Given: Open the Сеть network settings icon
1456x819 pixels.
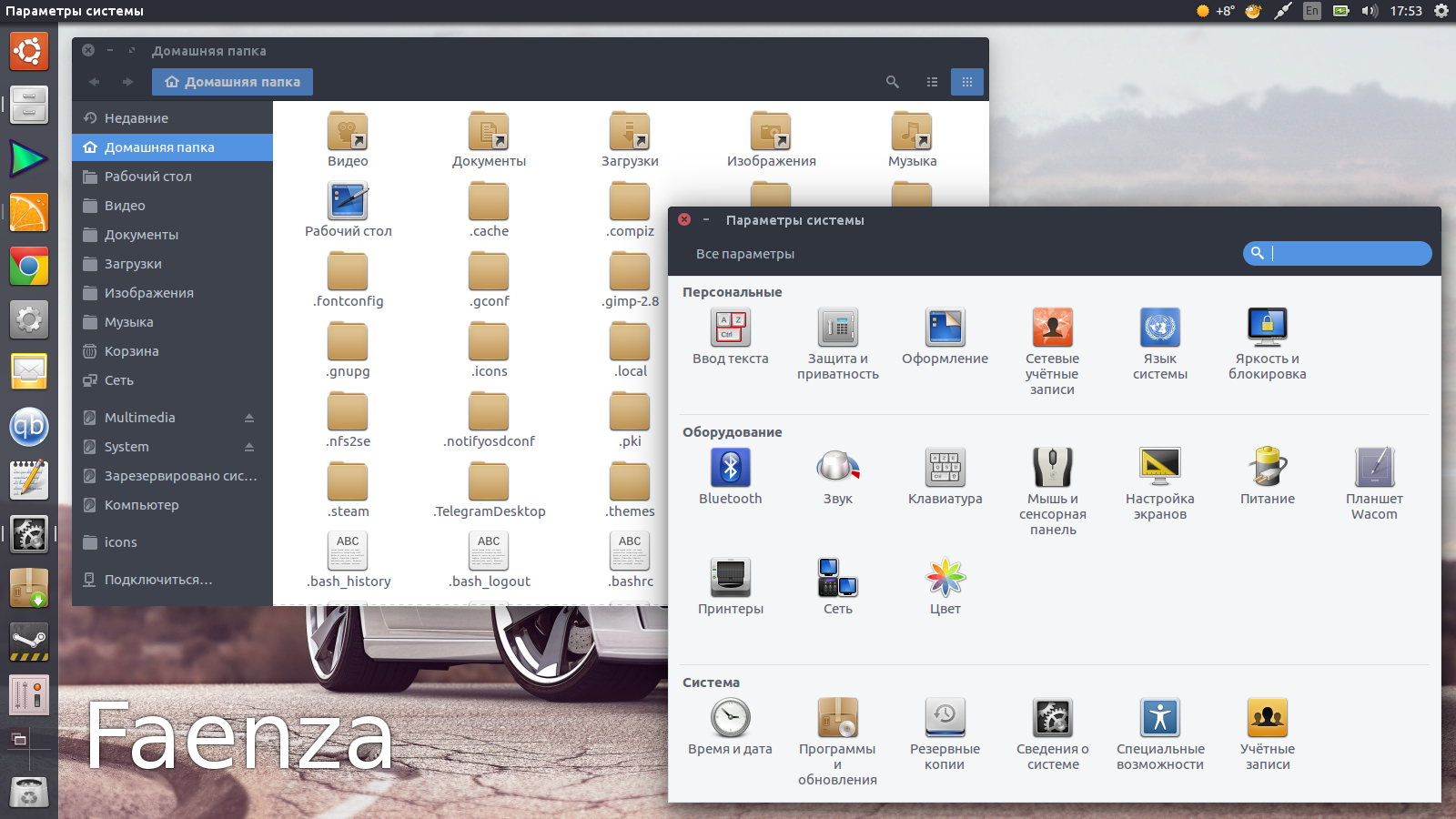Looking at the screenshot, I should (837, 578).
